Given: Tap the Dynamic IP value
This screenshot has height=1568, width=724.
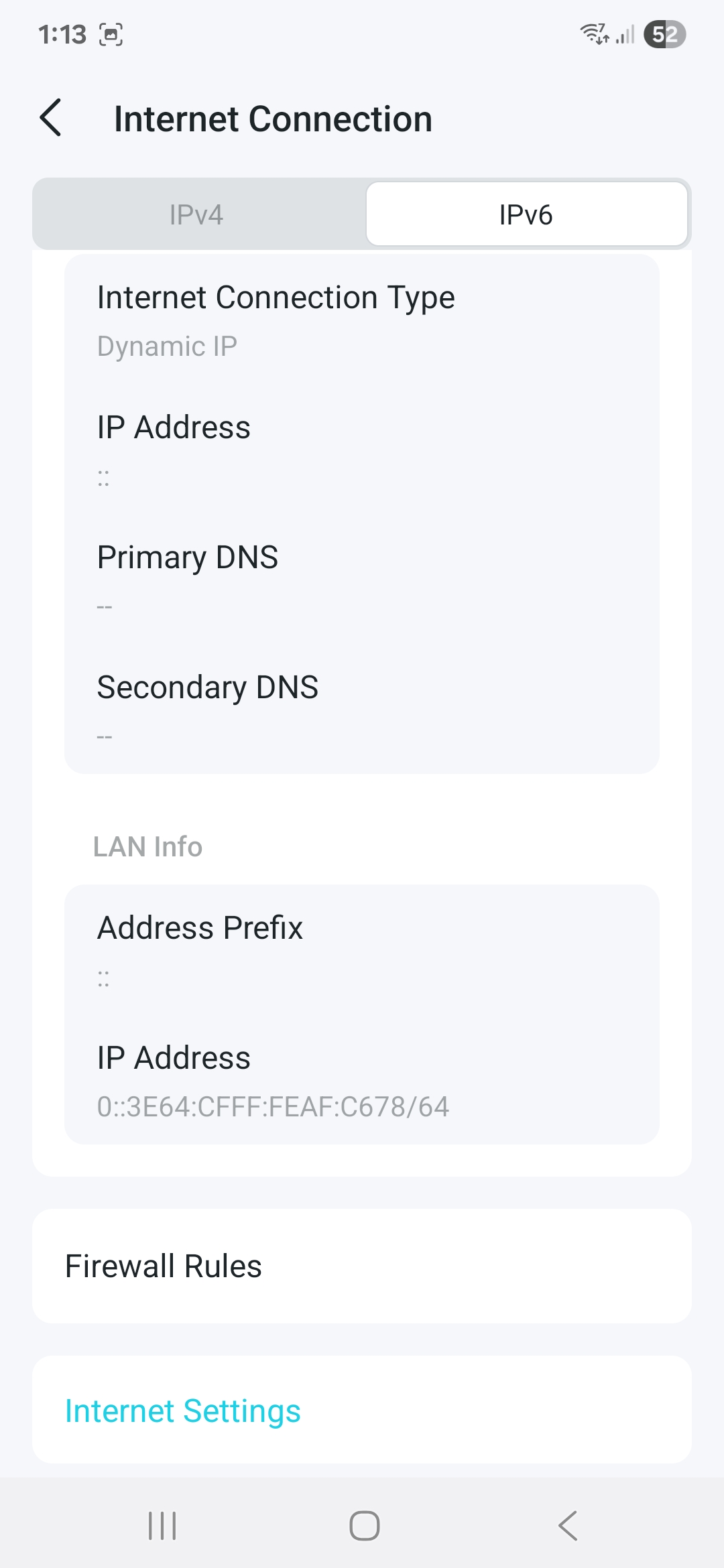Looking at the screenshot, I should [x=167, y=346].
